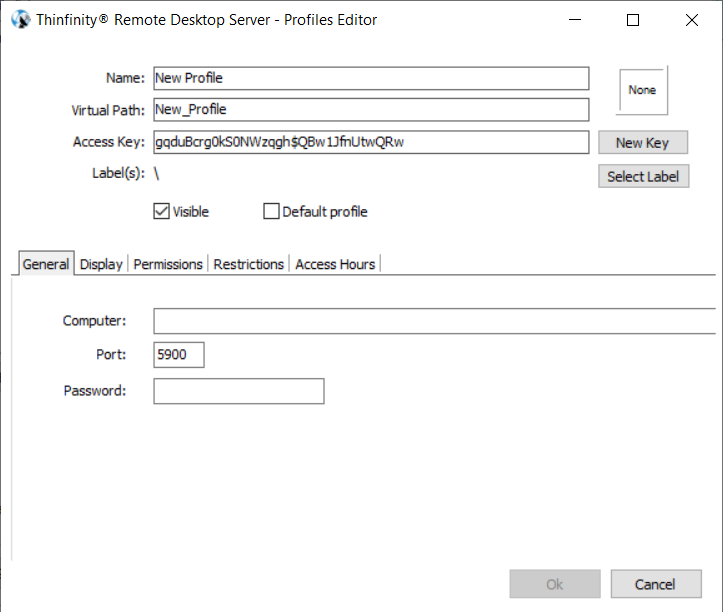The image size is (723, 612).
Task: Click the None profile icon box
Action: click(642, 90)
